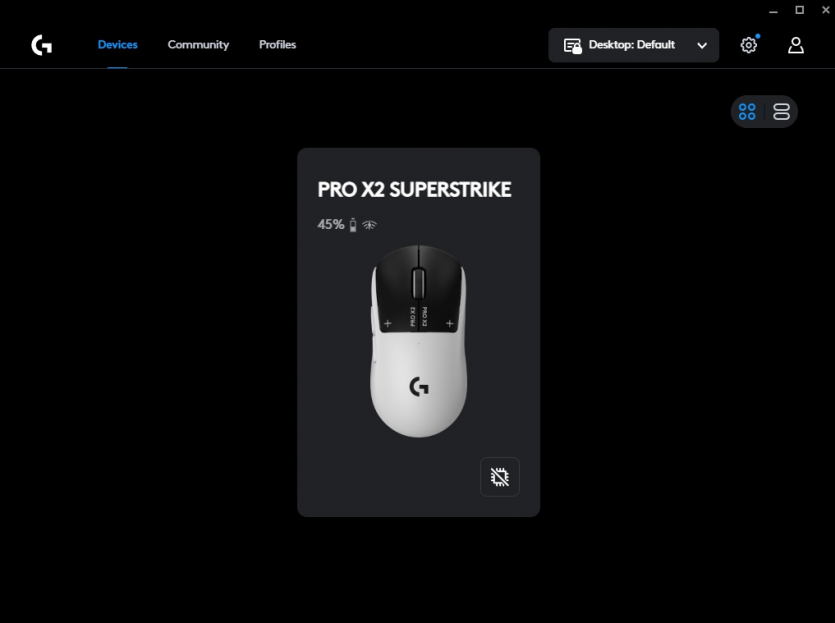Open the Settings gear
This screenshot has width=835, height=623.
pos(749,45)
